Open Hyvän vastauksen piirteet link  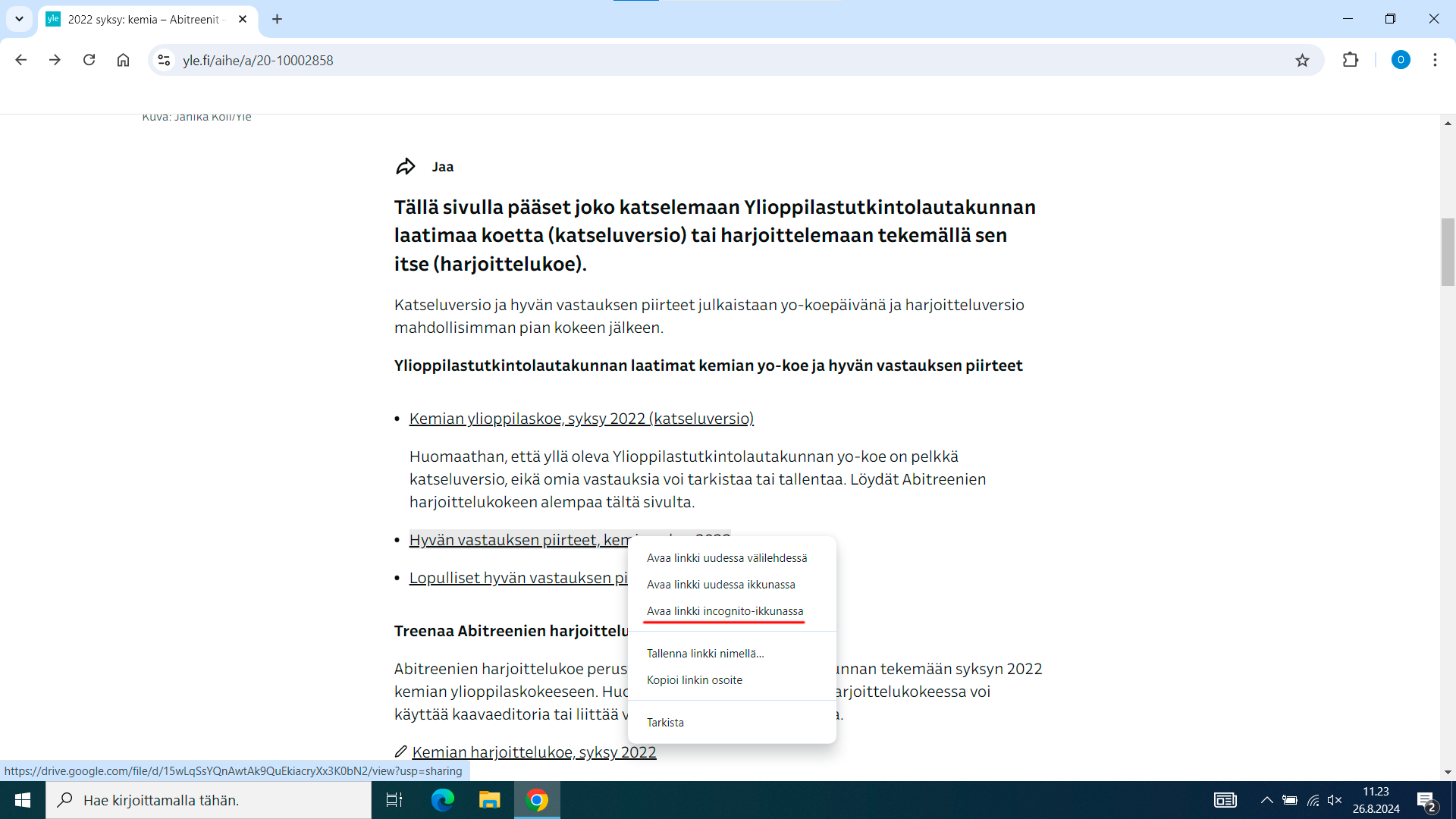(x=519, y=540)
